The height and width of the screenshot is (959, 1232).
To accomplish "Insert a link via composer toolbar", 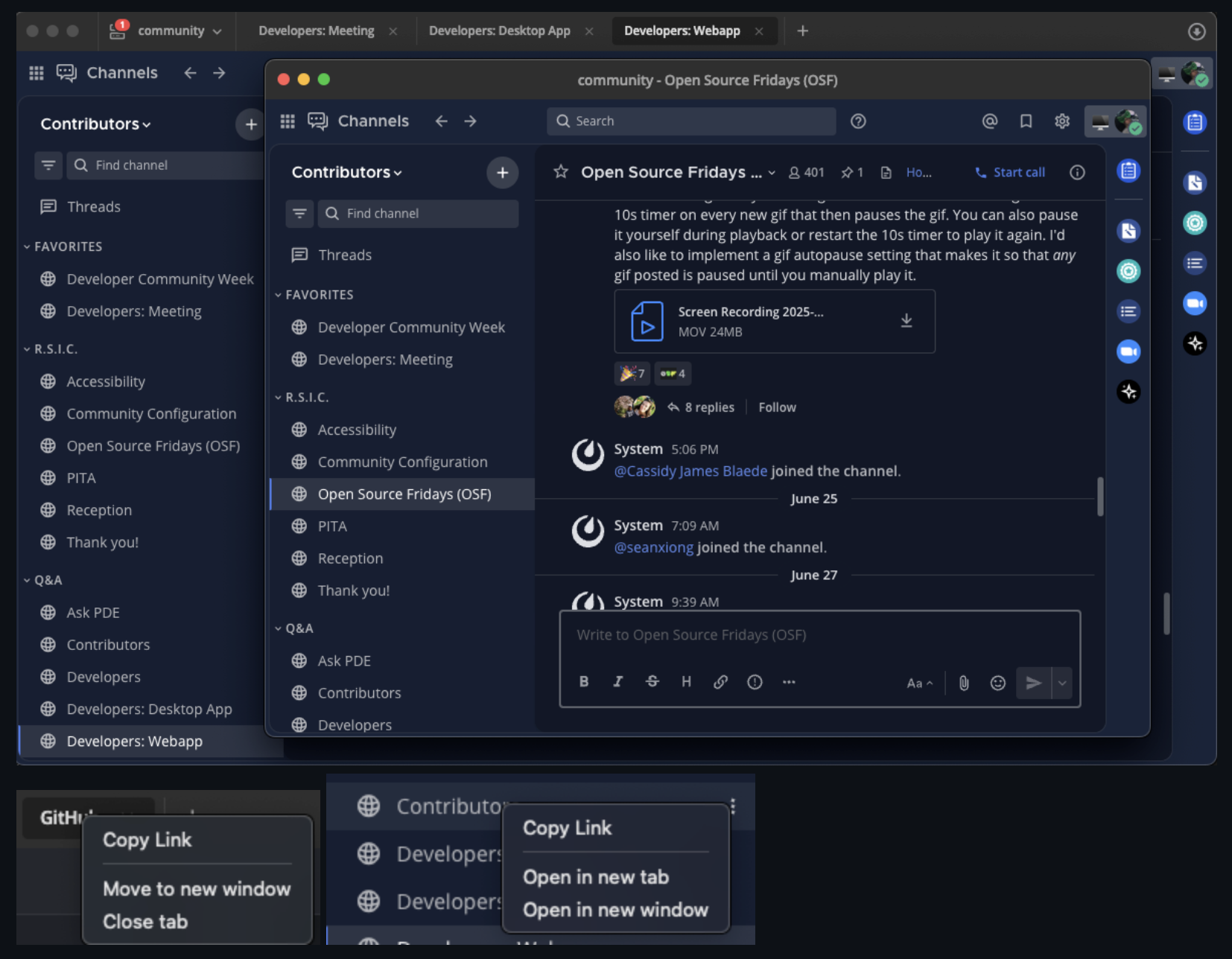I will point(720,682).
